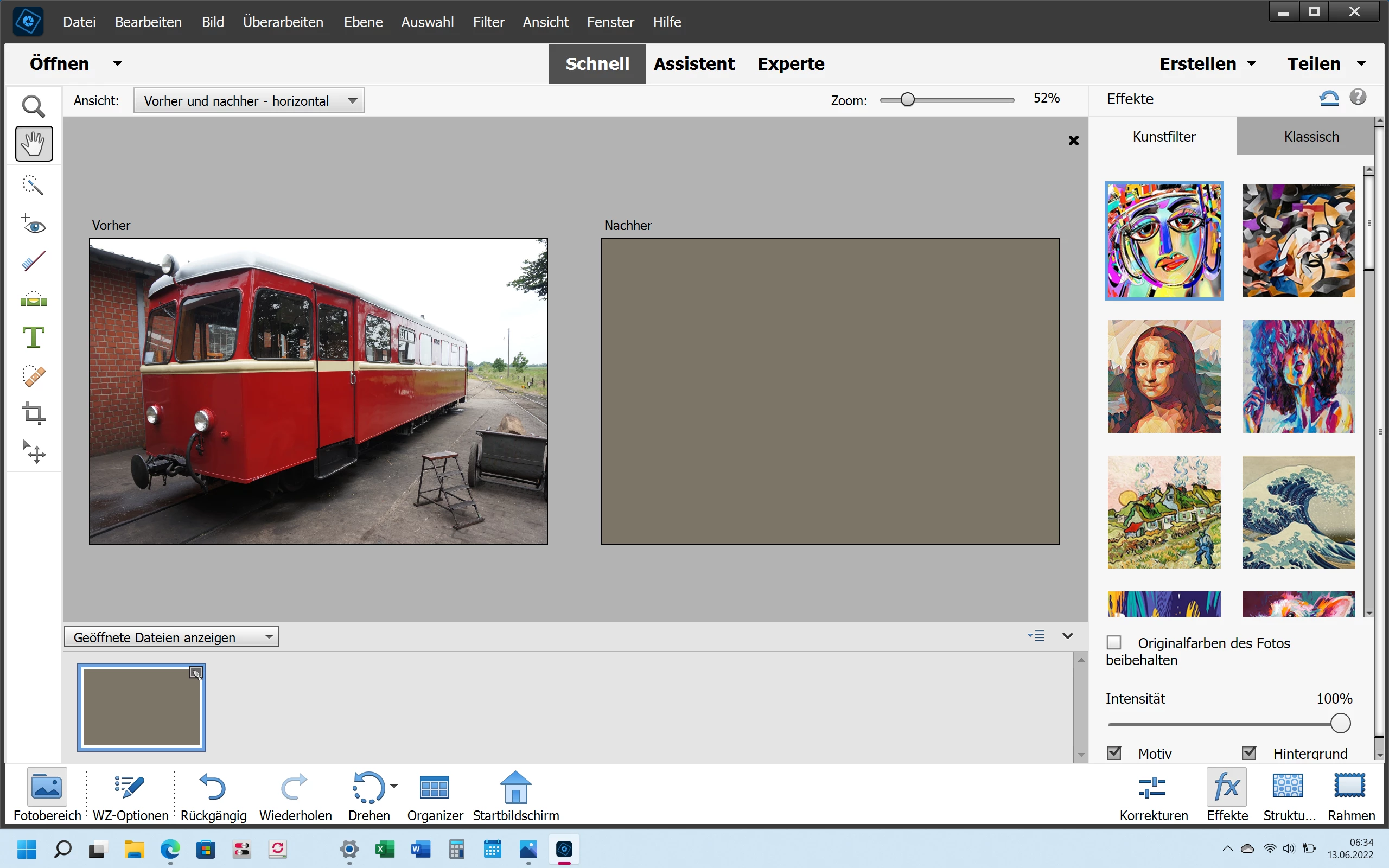1389x868 pixels.
Task: Select the Whiten Teeth tool
Action: [x=33, y=262]
